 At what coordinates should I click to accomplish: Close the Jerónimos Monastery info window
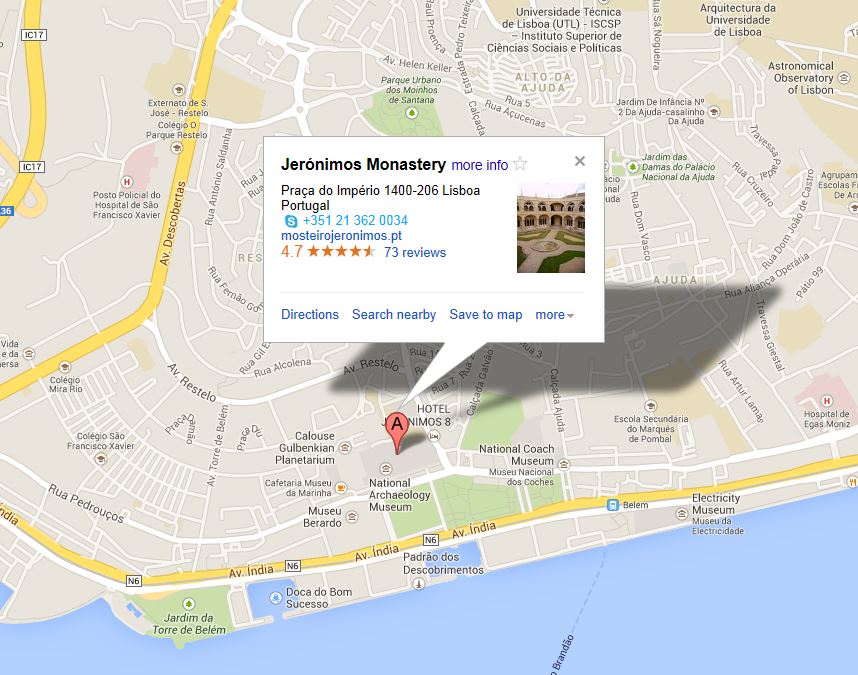pyautogui.click(x=580, y=161)
